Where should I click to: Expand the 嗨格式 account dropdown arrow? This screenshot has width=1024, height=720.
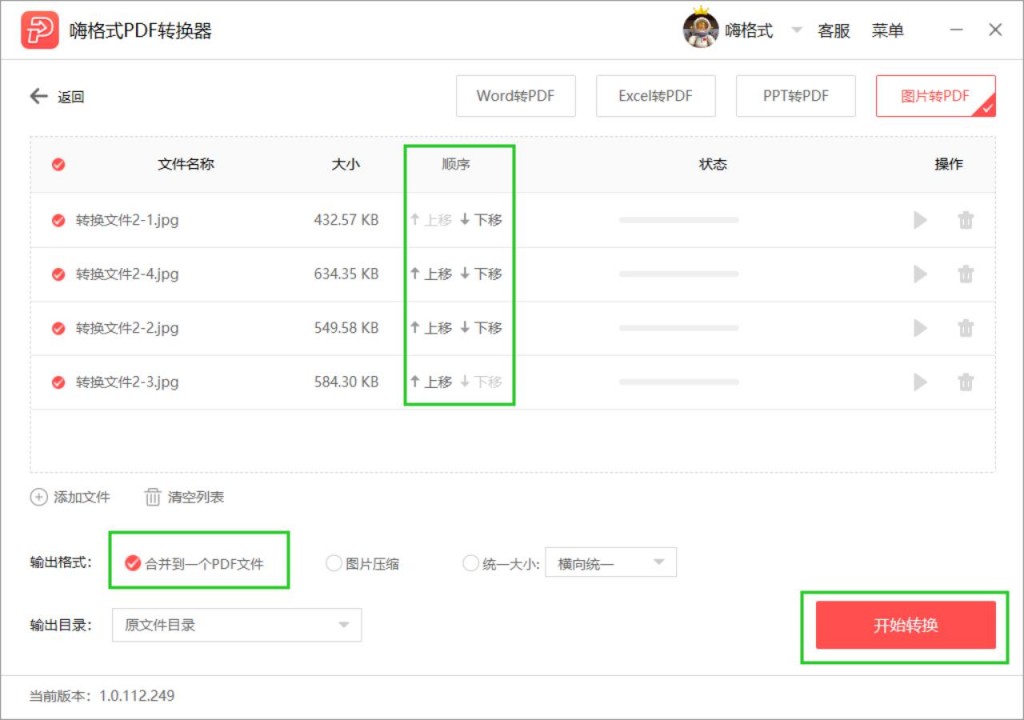[796, 30]
